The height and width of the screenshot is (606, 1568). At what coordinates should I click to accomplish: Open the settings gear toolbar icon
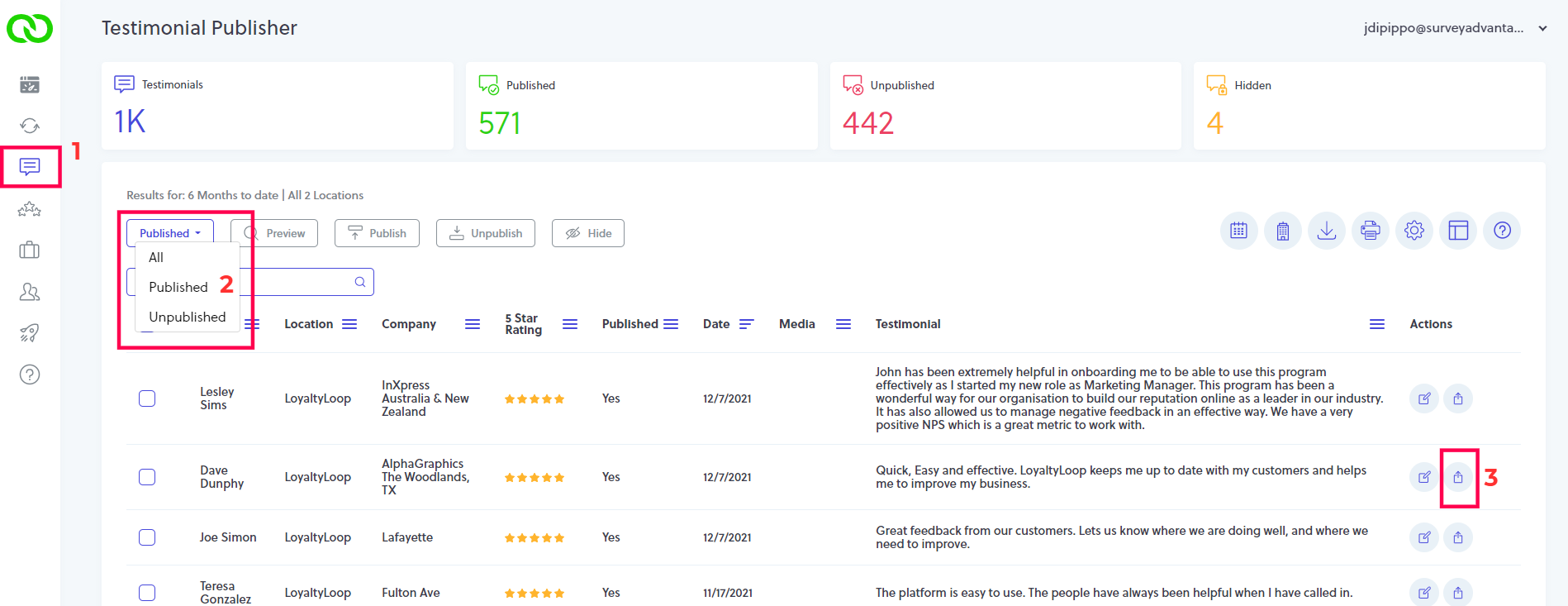[x=1414, y=231]
